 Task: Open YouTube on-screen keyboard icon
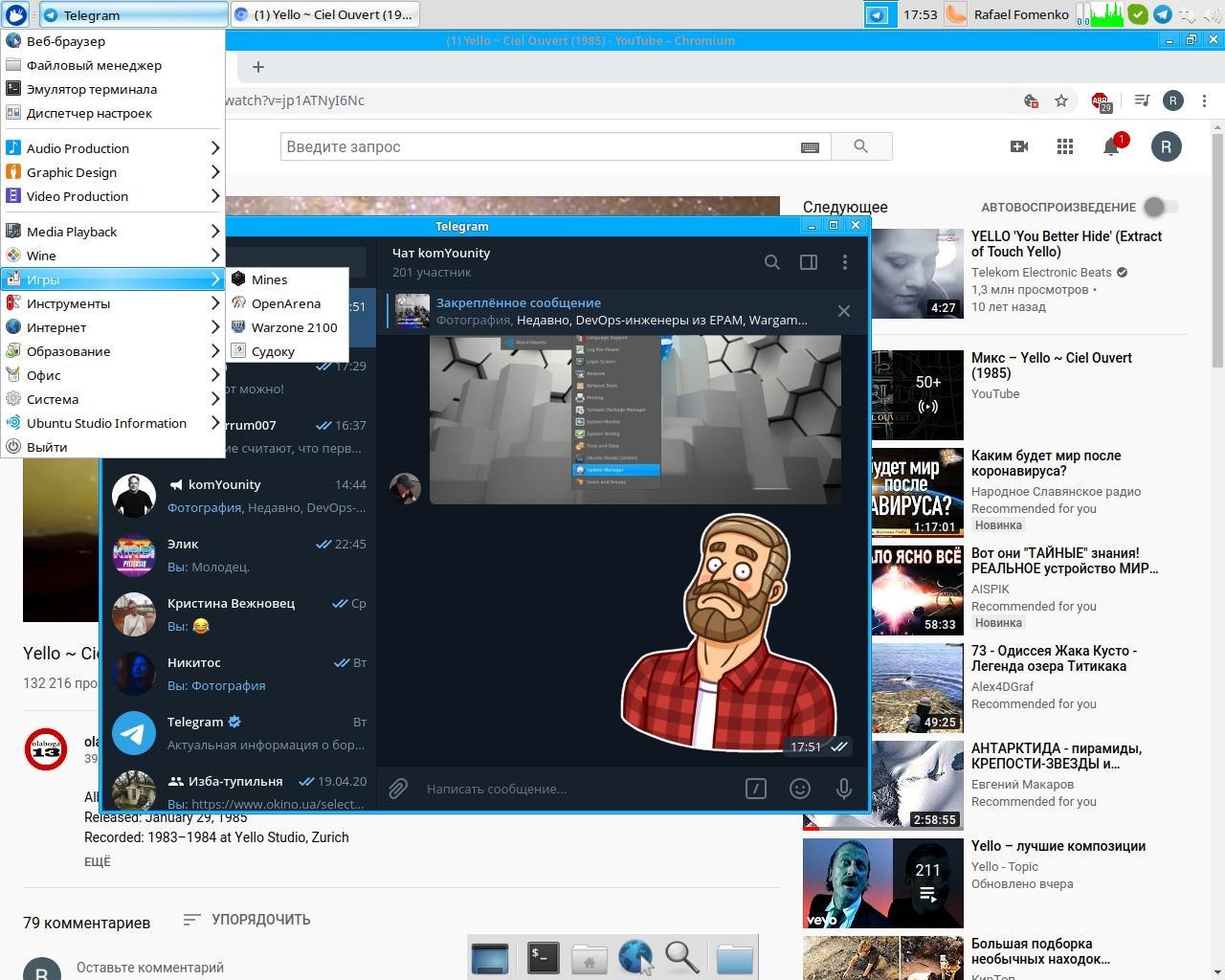coord(810,147)
